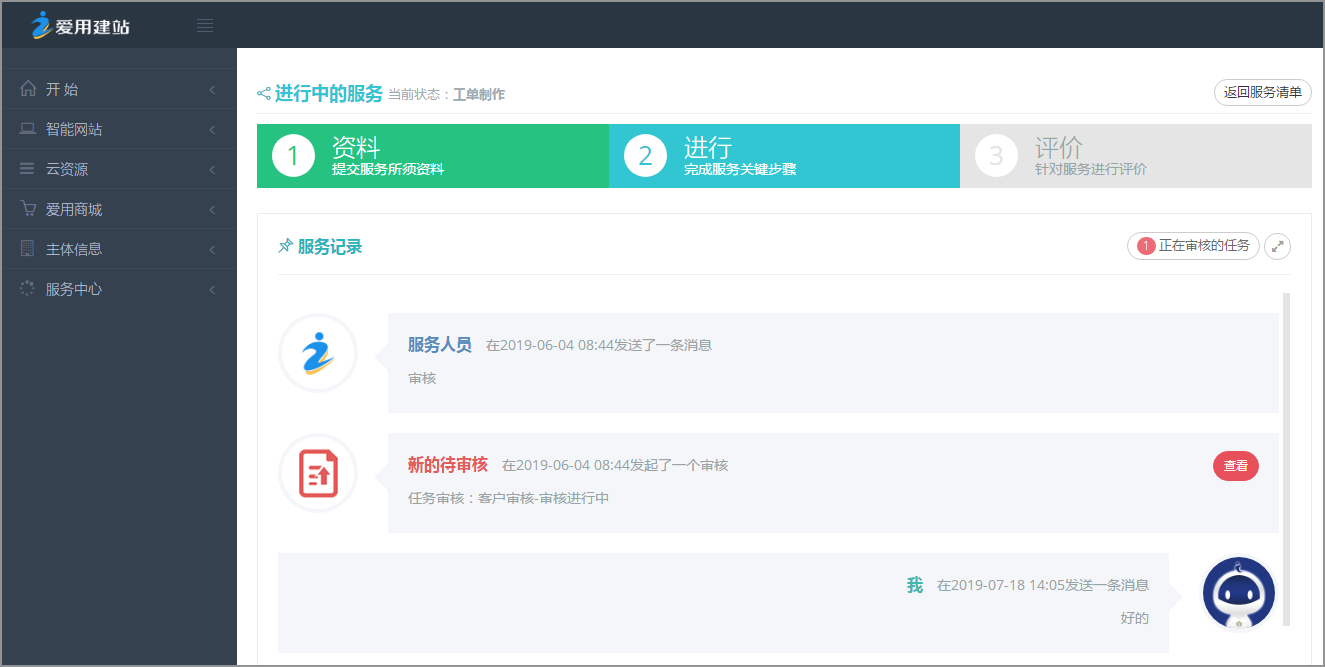Click the 服务人员 avatar logo
The height and width of the screenshot is (667, 1325).
click(x=318, y=353)
